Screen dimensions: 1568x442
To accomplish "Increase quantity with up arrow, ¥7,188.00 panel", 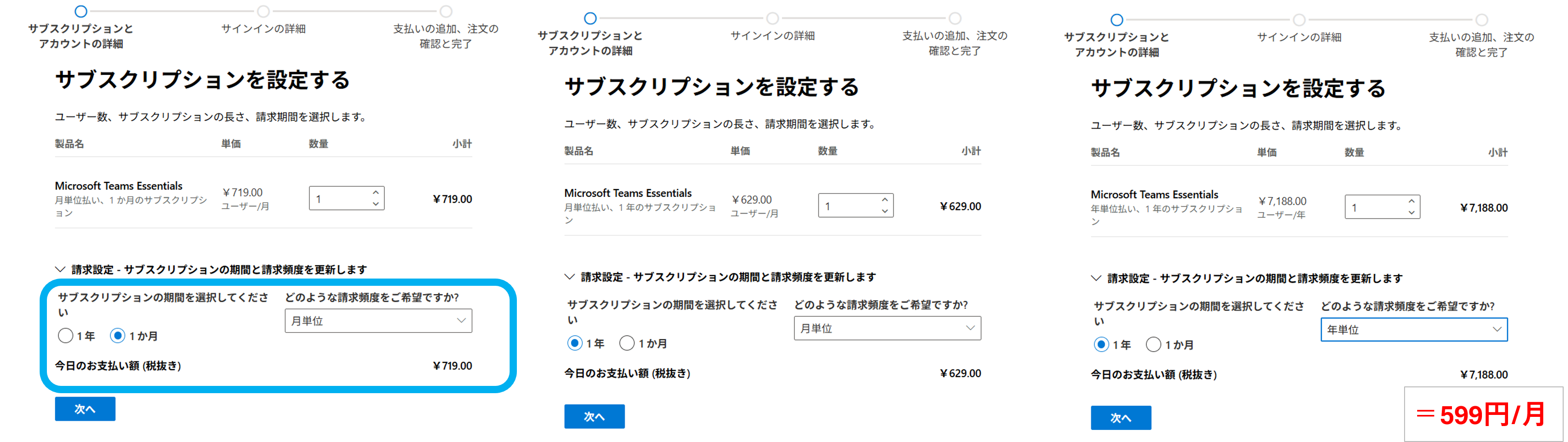I will coord(1411,200).
